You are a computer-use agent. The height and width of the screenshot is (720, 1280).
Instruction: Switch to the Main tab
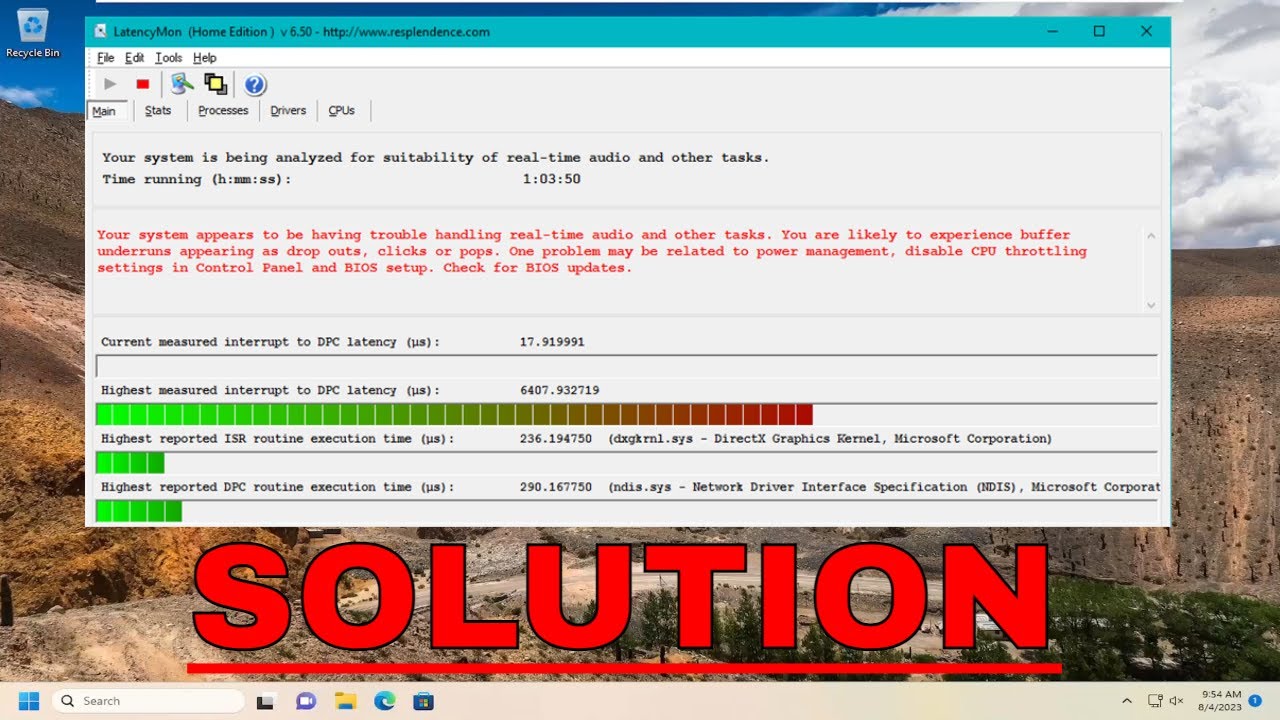point(105,111)
